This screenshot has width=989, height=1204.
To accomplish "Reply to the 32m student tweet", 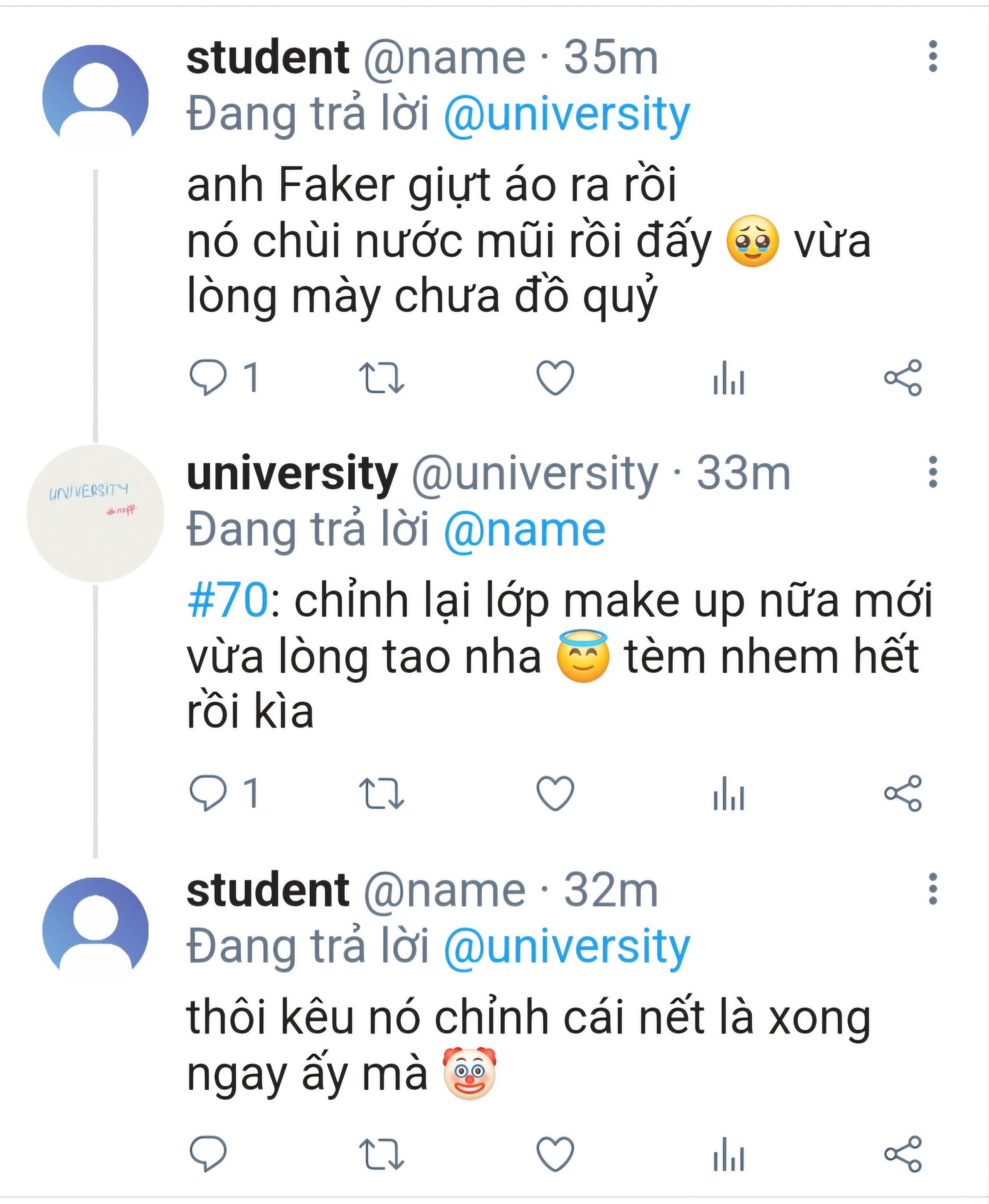I will tap(208, 1154).
